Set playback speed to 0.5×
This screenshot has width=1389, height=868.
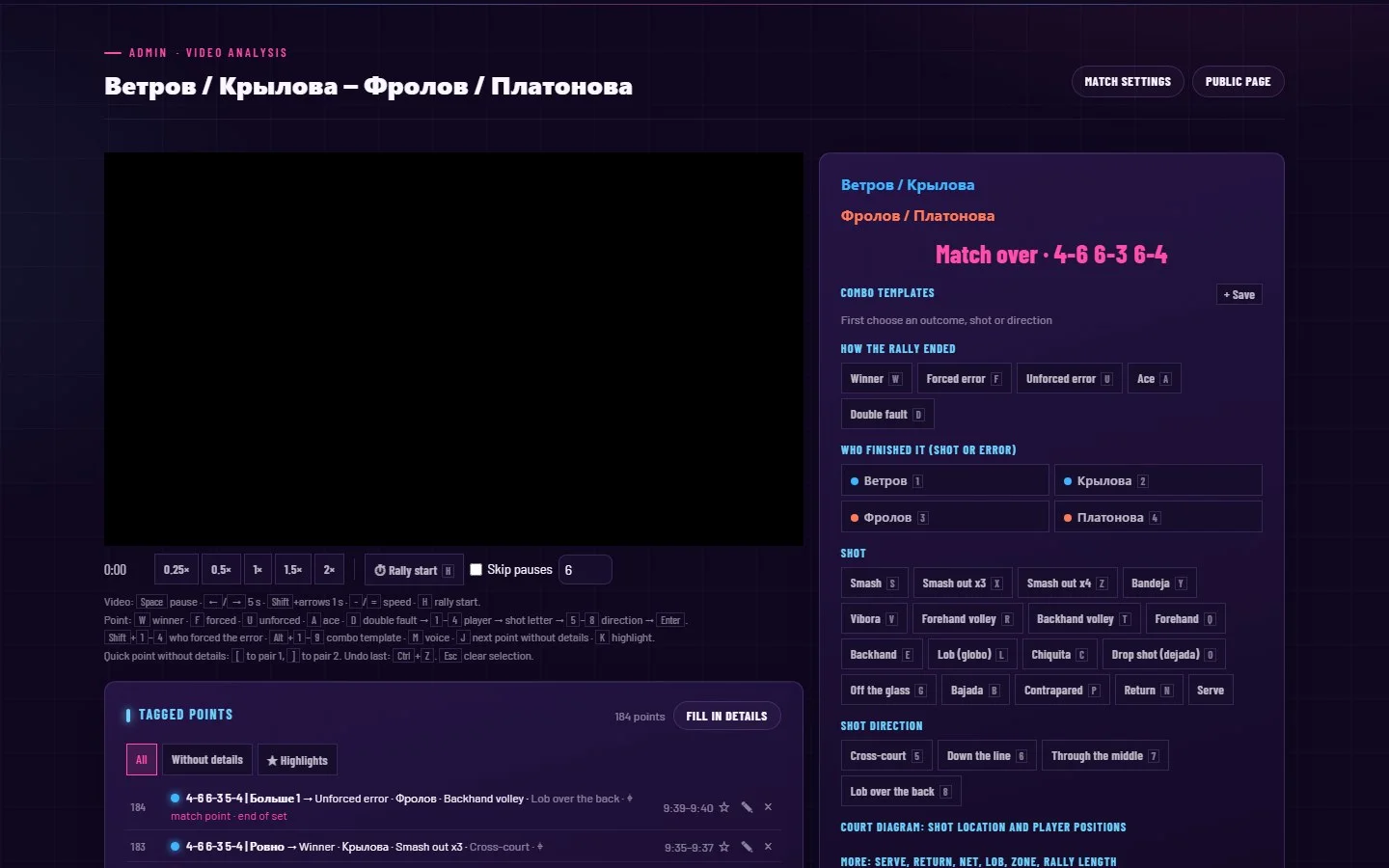pos(221,570)
